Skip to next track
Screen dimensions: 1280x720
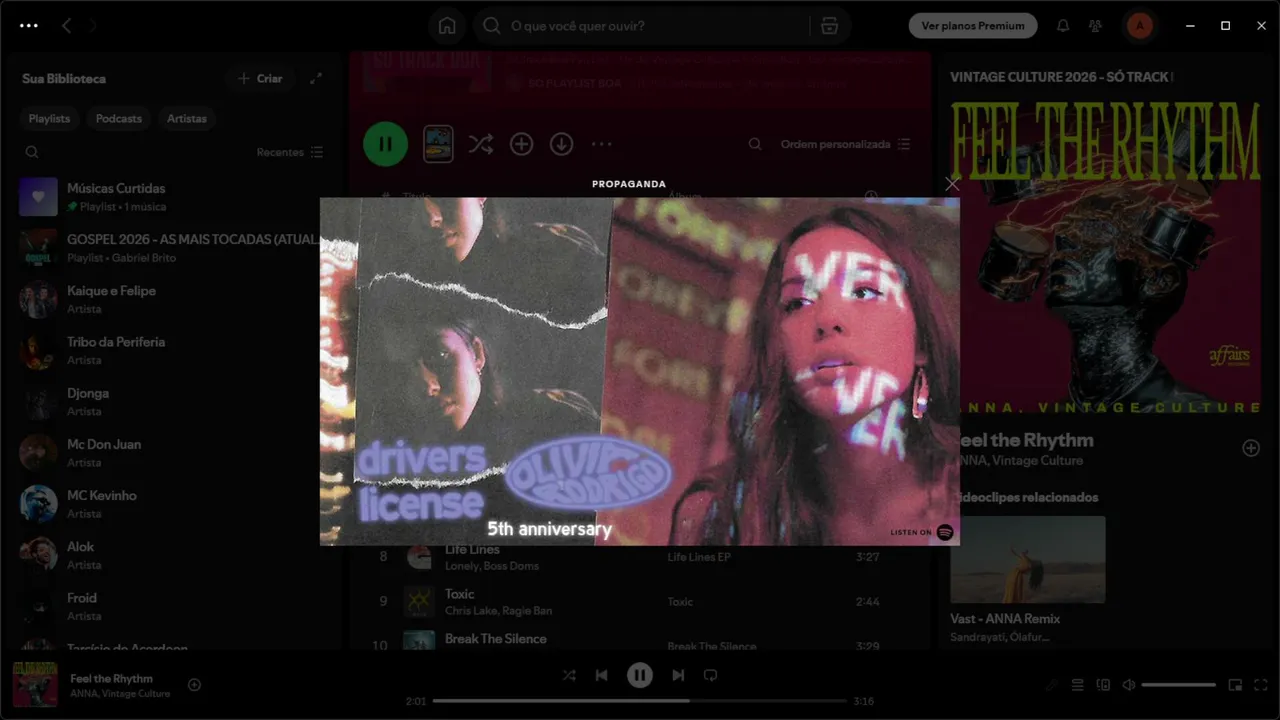pyautogui.click(x=678, y=675)
